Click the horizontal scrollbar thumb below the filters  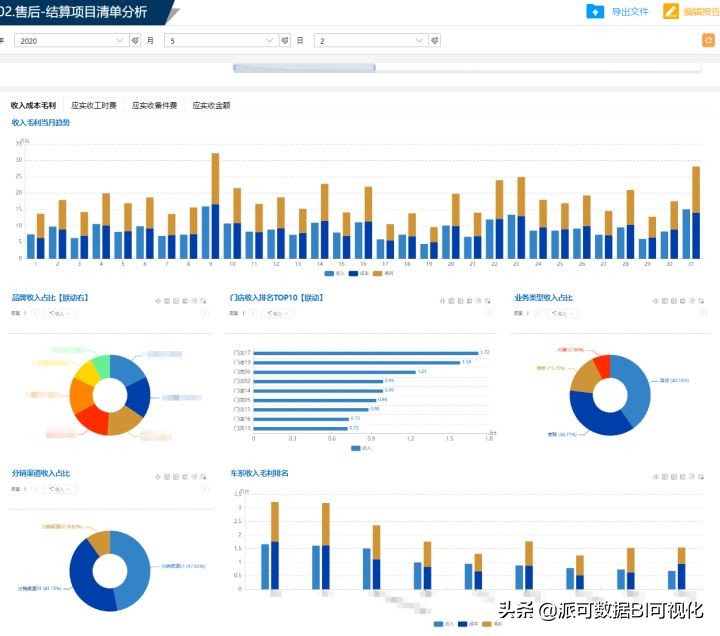[x=304, y=68]
